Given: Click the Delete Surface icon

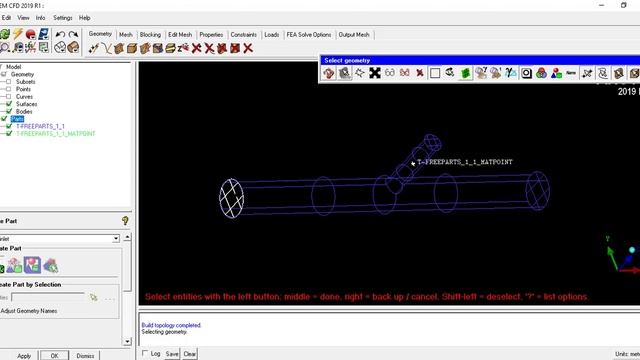Looking at the screenshot, I should point(222,49).
